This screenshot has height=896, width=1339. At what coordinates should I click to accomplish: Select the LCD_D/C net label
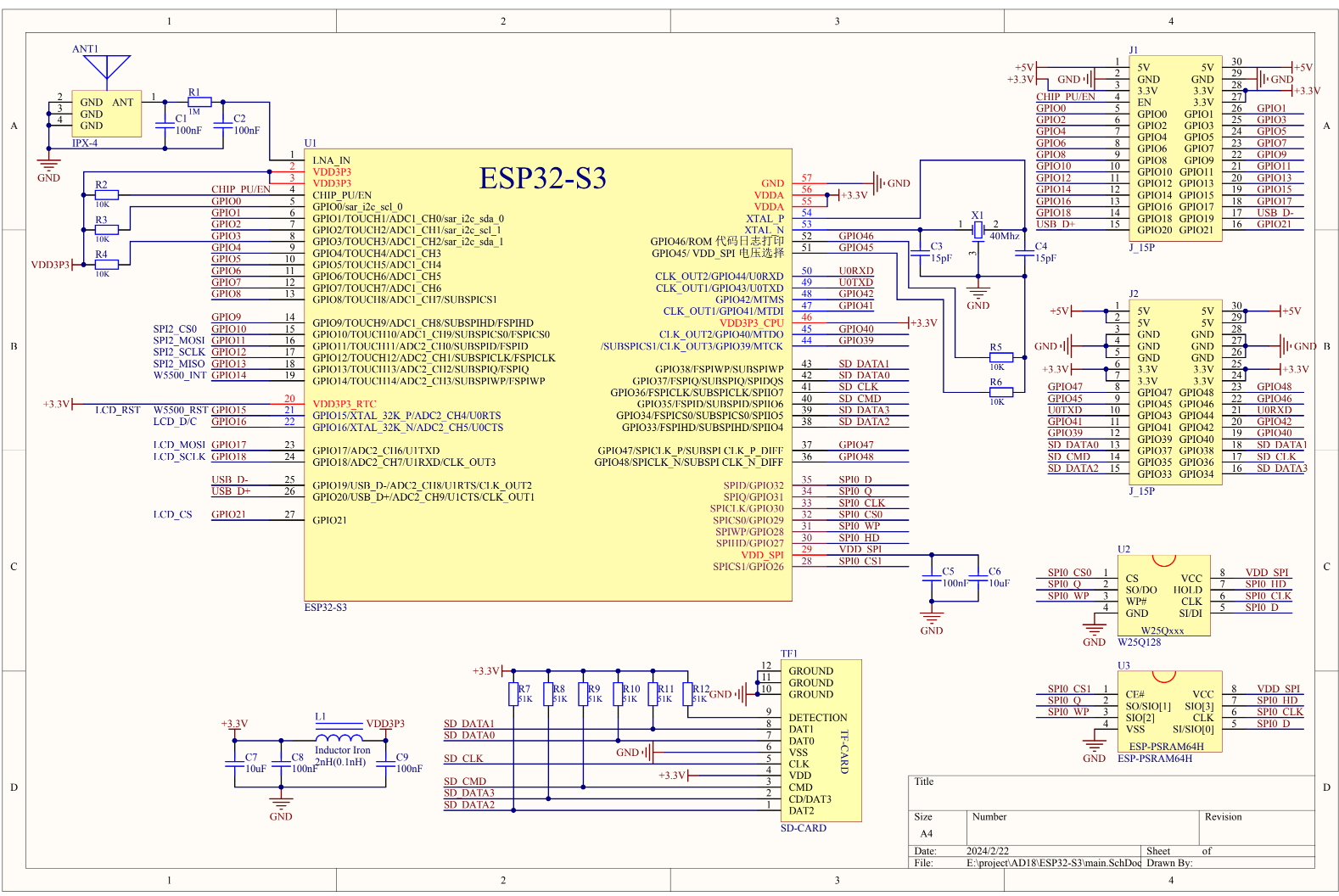click(175, 422)
